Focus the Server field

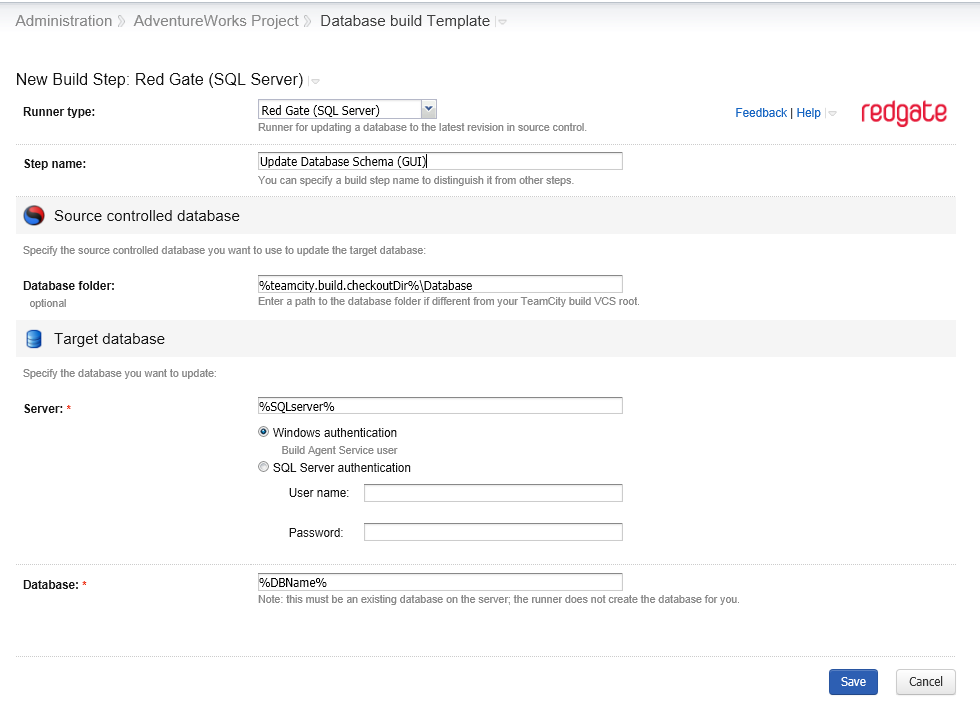click(x=440, y=406)
